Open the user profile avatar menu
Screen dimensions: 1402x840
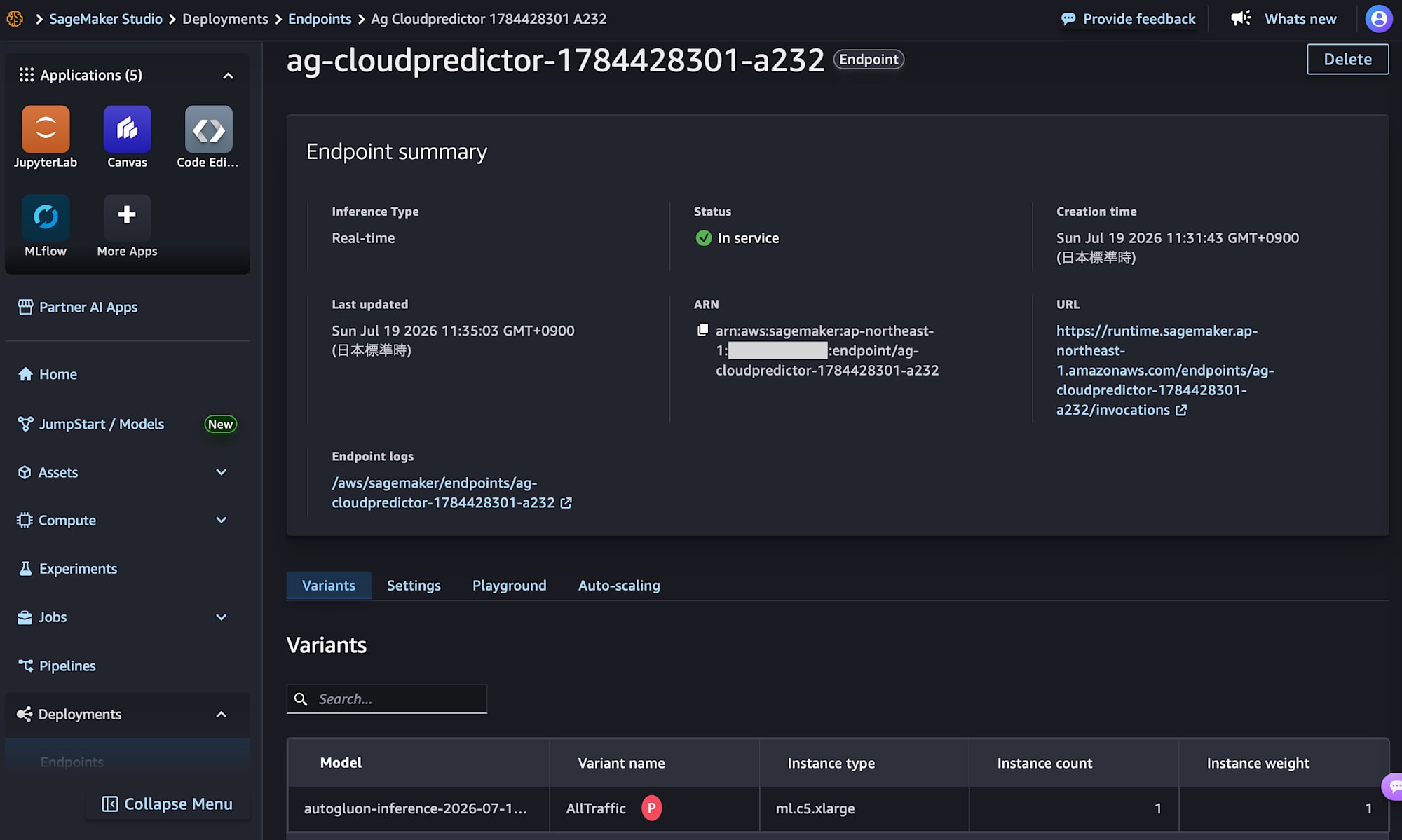(1378, 19)
